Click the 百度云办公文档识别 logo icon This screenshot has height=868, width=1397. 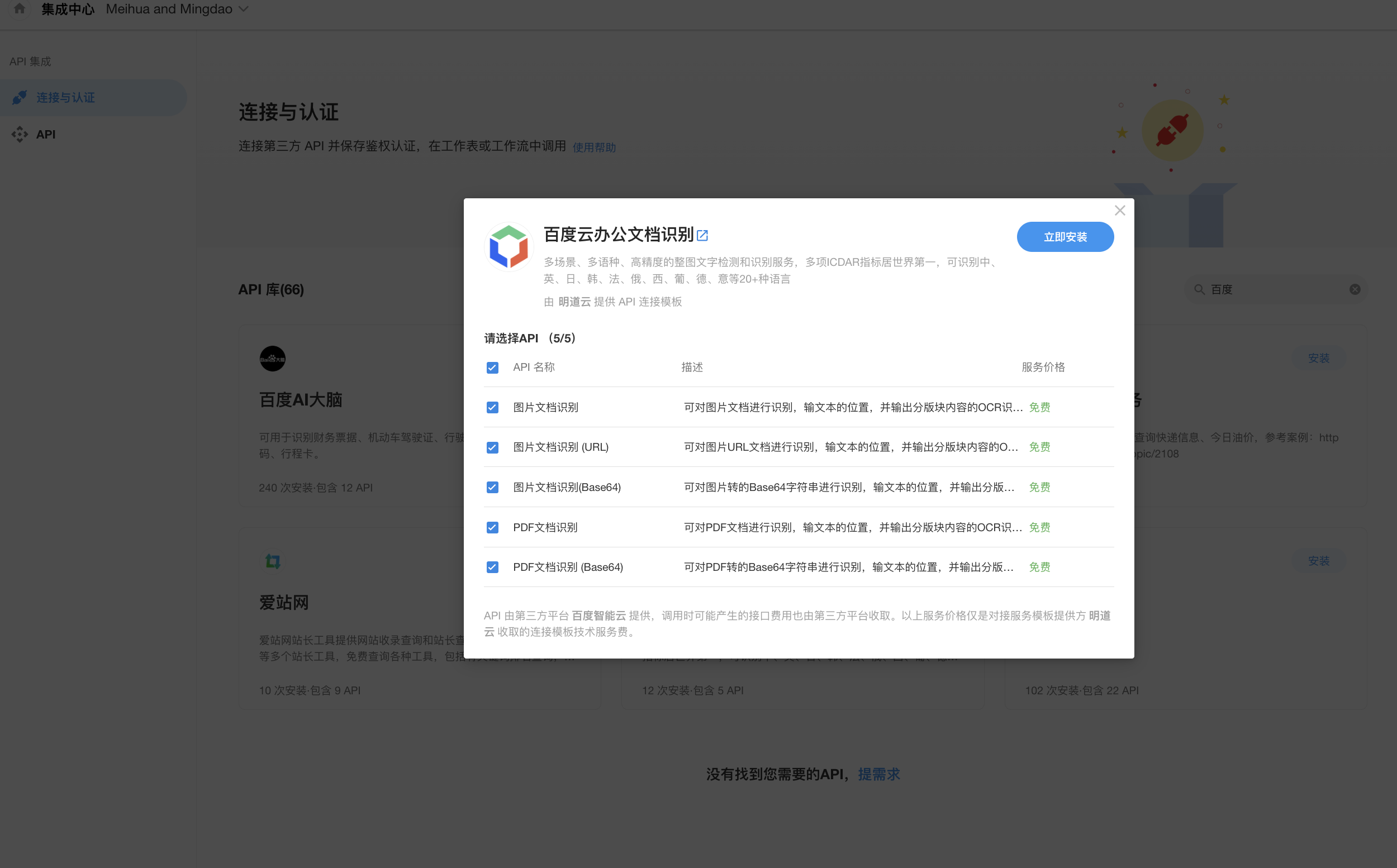click(x=508, y=247)
